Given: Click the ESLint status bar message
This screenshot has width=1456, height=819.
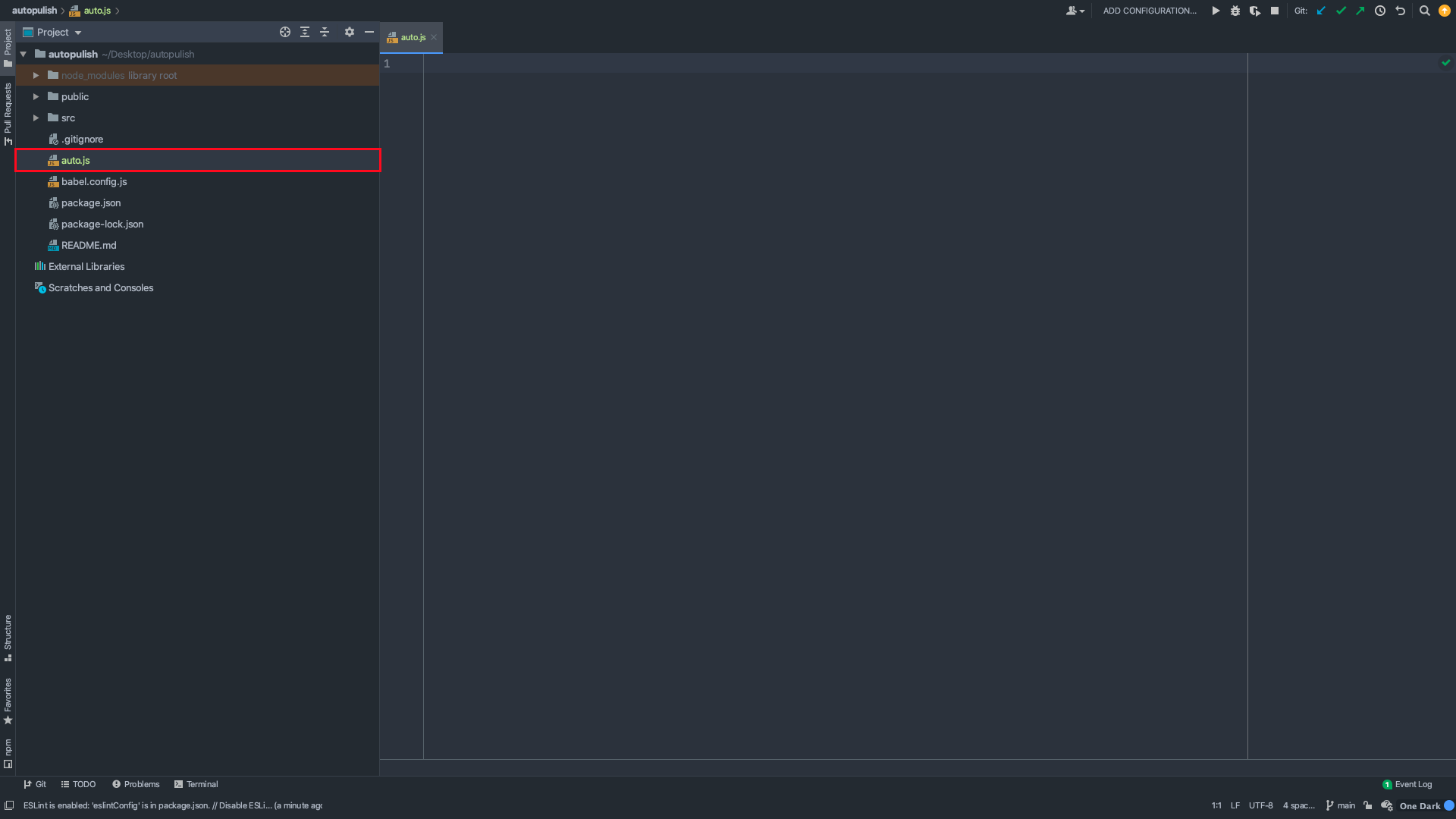Looking at the screenshot, I should tap(172, 805).
